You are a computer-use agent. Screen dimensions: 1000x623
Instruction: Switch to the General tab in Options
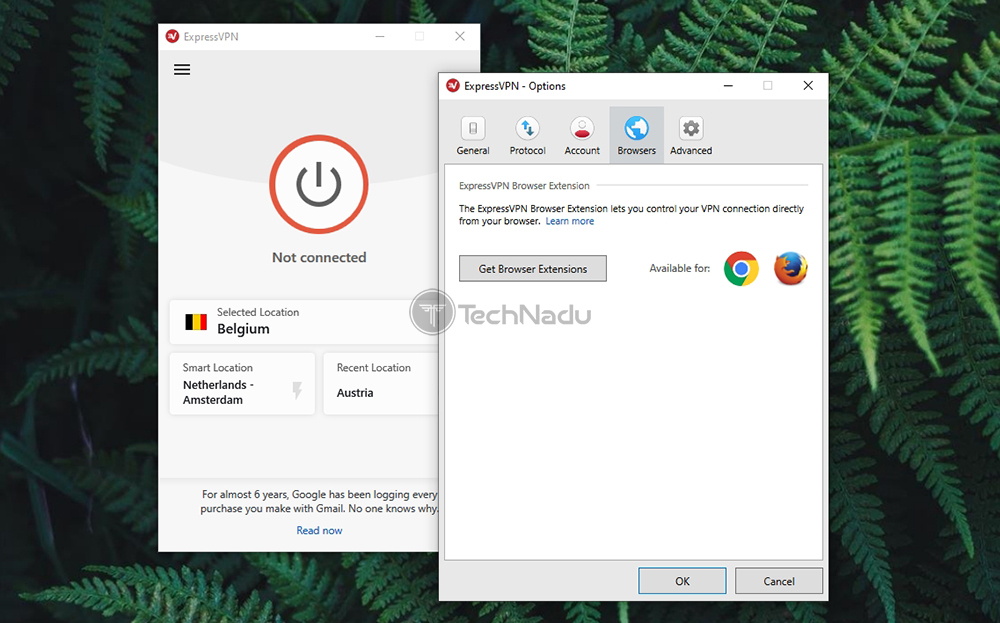tap(473, 136)
